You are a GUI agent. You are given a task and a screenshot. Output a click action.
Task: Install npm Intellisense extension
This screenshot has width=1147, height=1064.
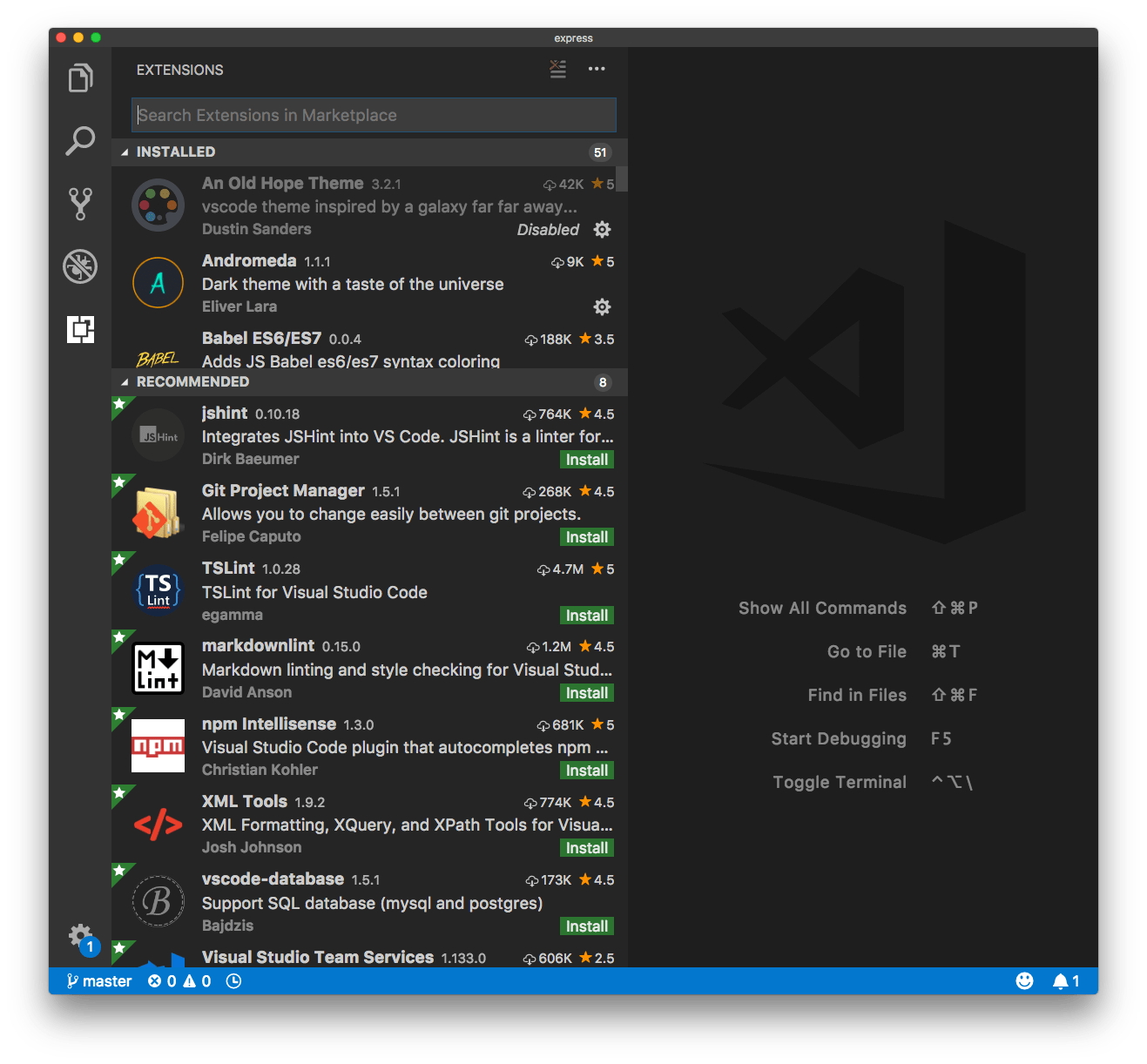587,771
